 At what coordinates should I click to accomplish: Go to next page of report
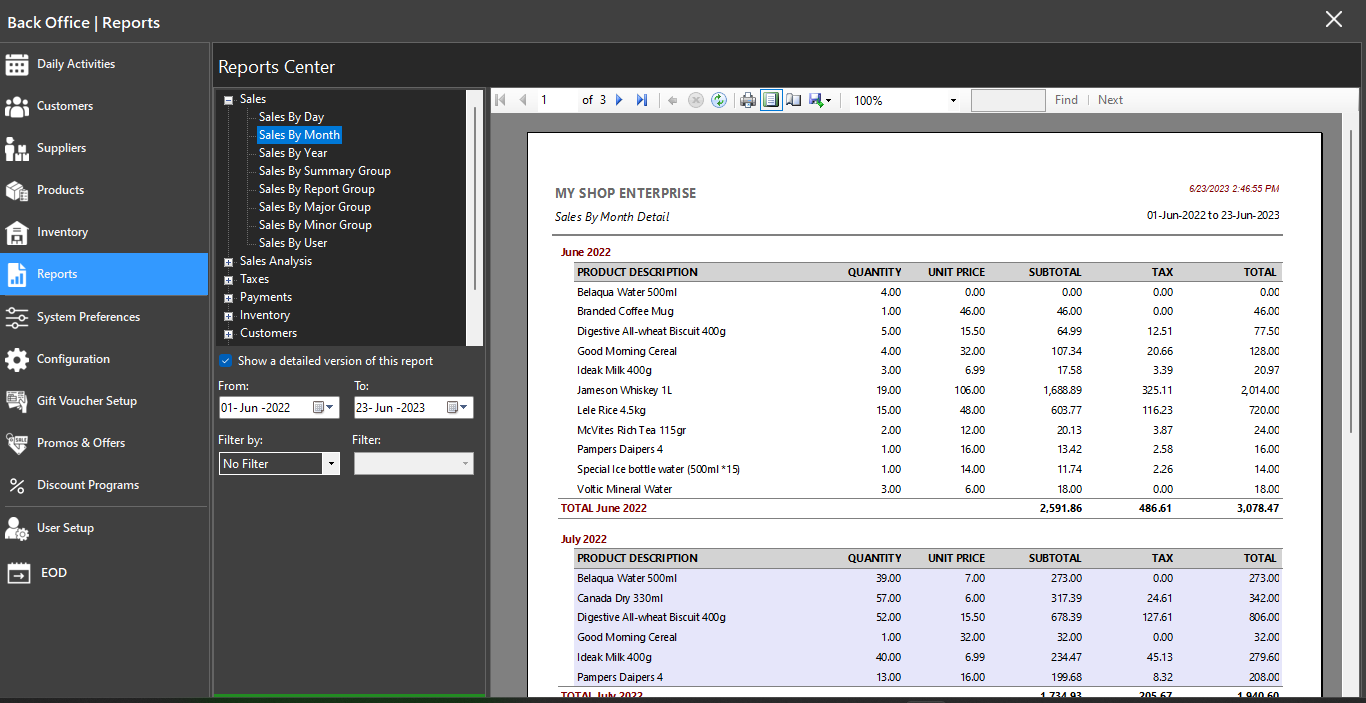619,100
